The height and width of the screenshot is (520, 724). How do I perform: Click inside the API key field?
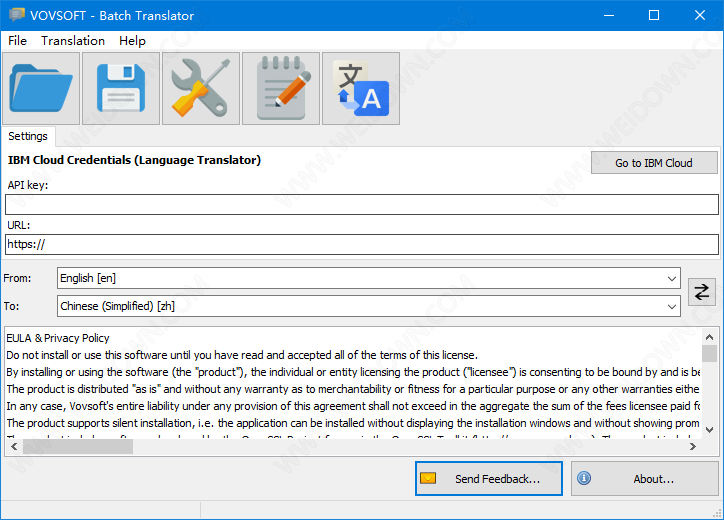[362, 204]
